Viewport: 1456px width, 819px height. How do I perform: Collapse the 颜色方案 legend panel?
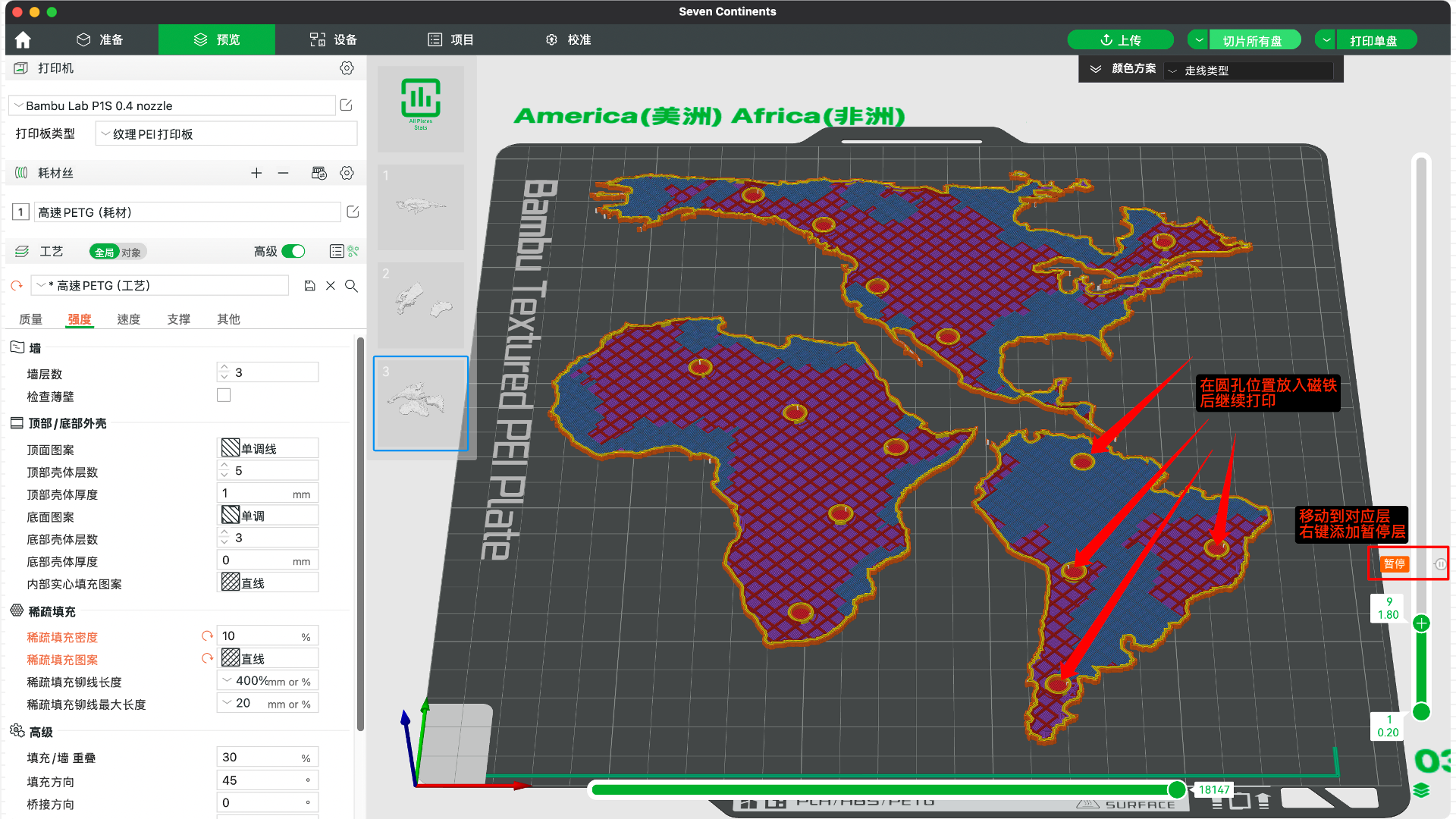coord(1095,68)
